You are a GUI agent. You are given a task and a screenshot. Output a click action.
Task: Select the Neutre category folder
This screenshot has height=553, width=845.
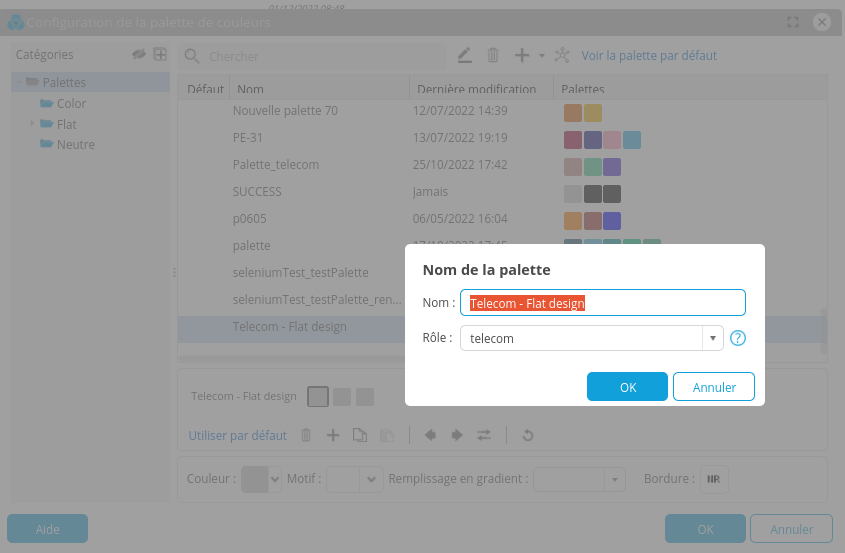75,144
